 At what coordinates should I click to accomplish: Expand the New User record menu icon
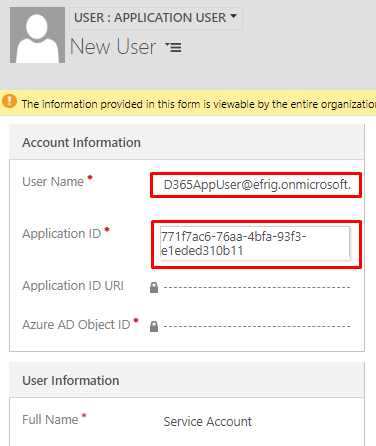coord(173,47)
